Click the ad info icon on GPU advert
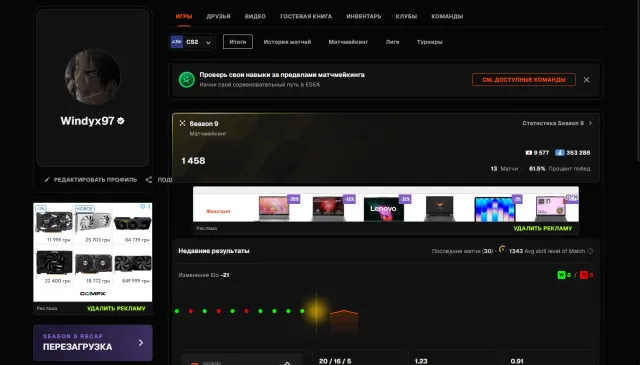 point(142,207)
